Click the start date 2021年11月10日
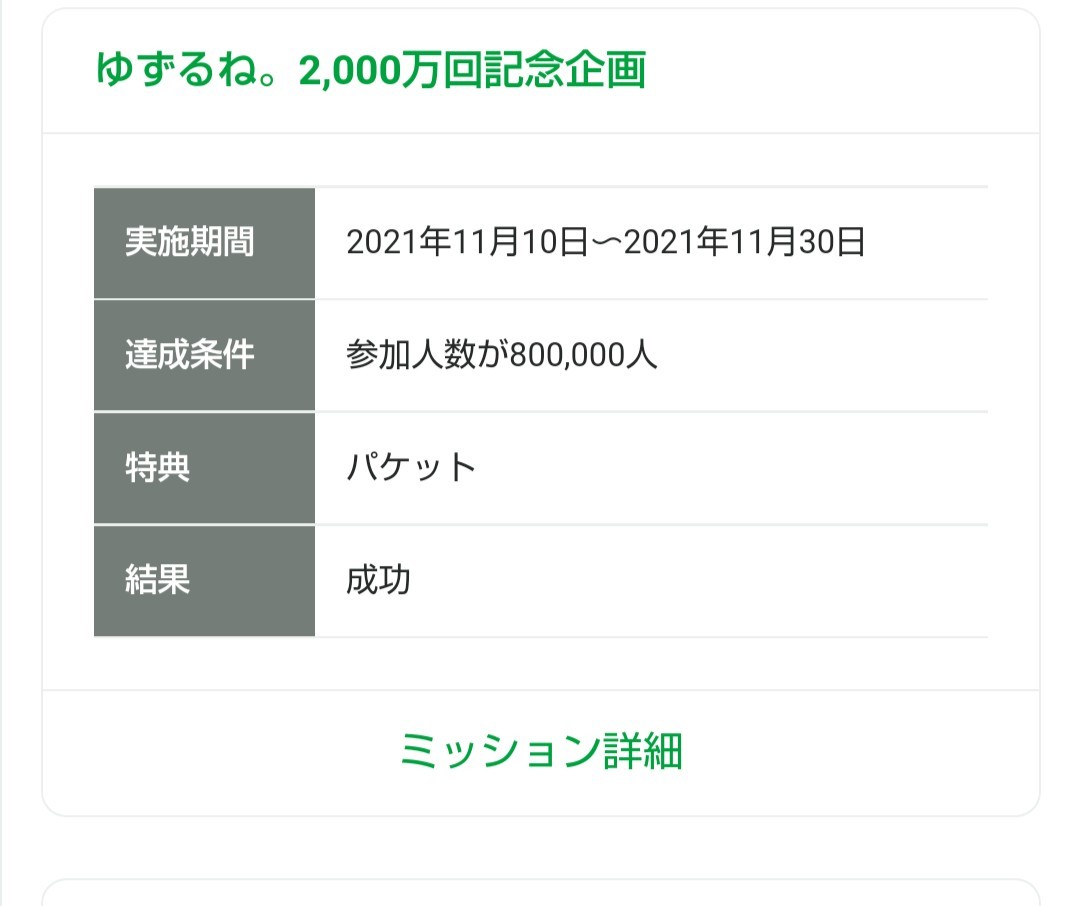This screenshot has width=1080, height=906. [467, 243]
